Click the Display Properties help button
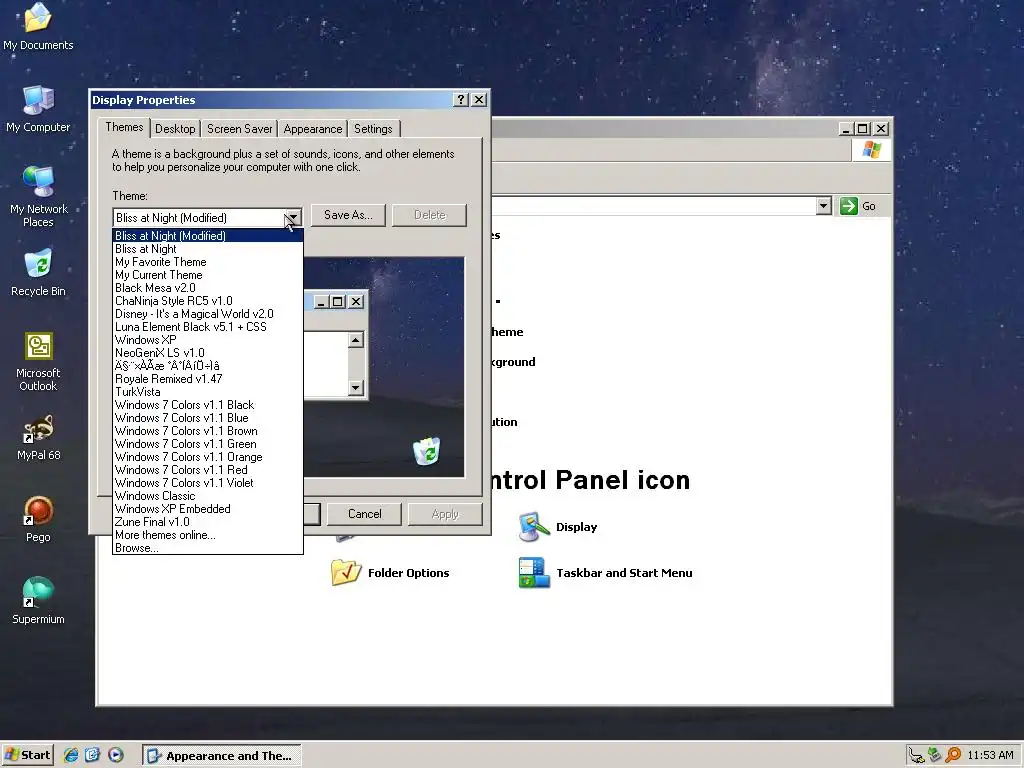 (x=461, y=99)
